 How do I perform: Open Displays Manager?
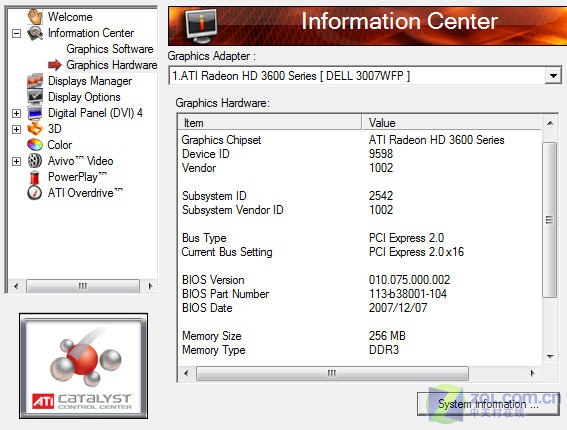[x=90, y=81]
